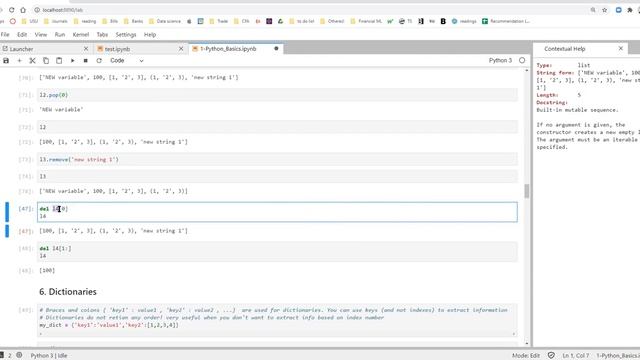
Task: Open the Tabs menu
Action: click(x=102, y=35)
